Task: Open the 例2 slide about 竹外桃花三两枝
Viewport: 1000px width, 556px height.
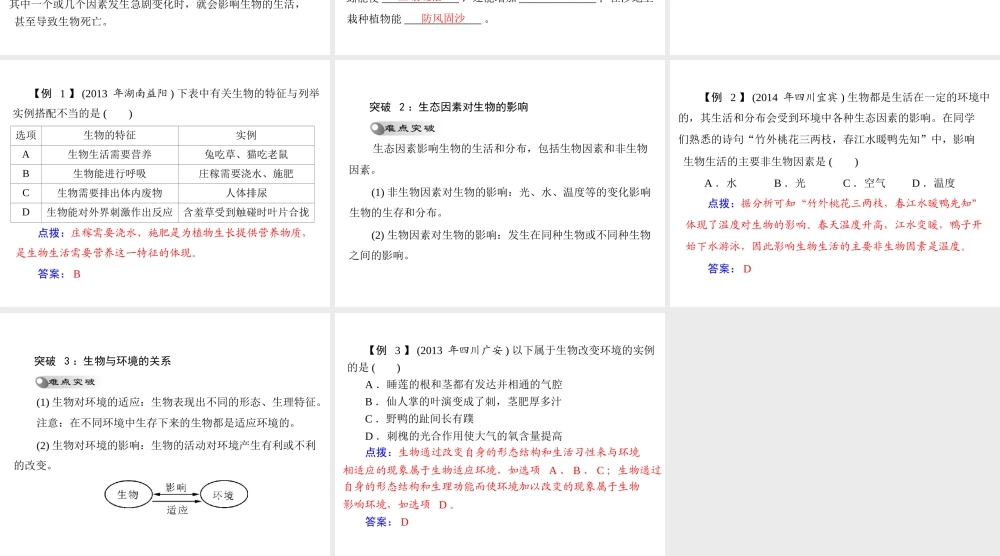Action: [x=835, y=184]
